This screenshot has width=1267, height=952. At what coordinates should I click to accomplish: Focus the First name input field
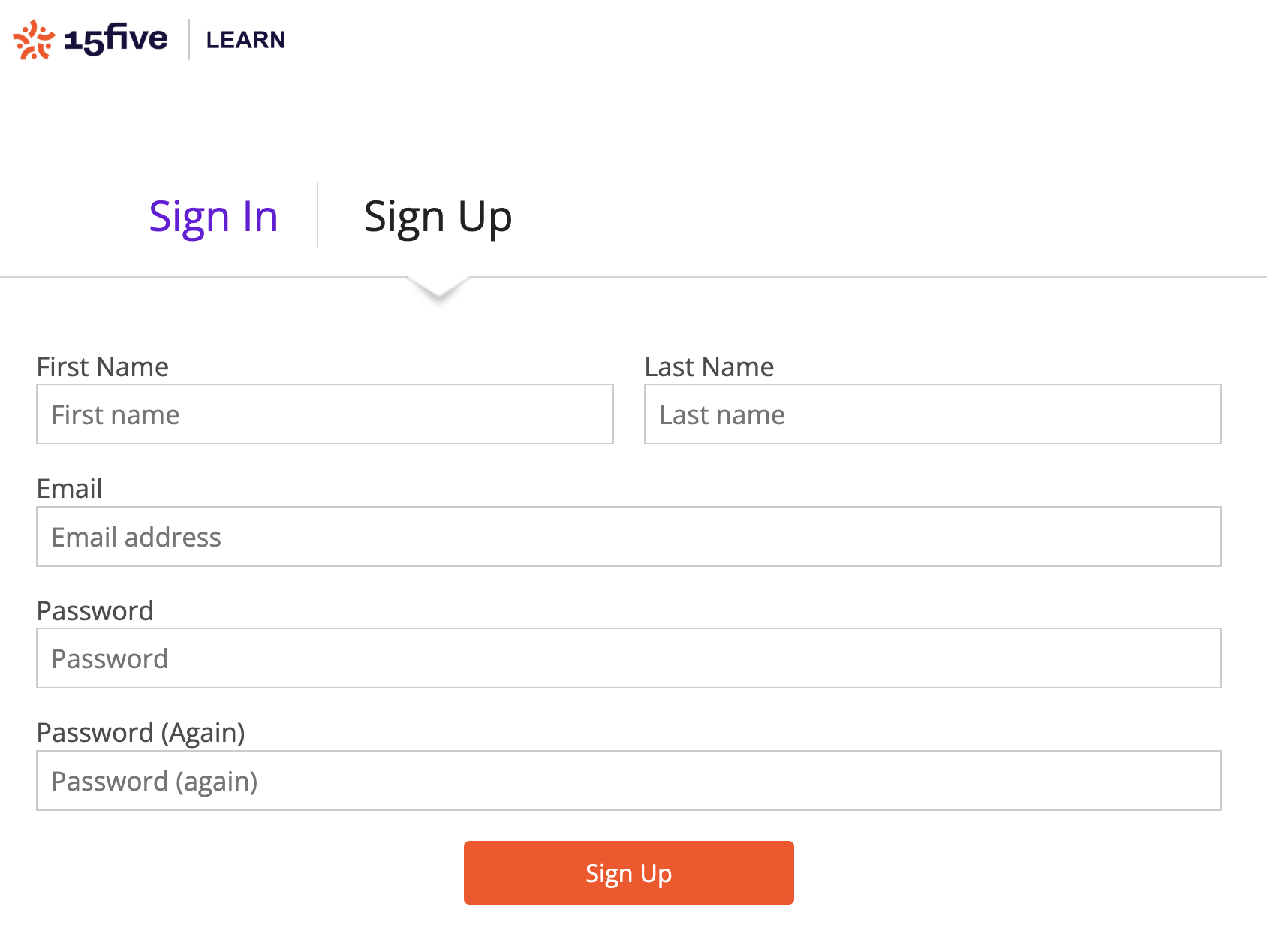325,414
